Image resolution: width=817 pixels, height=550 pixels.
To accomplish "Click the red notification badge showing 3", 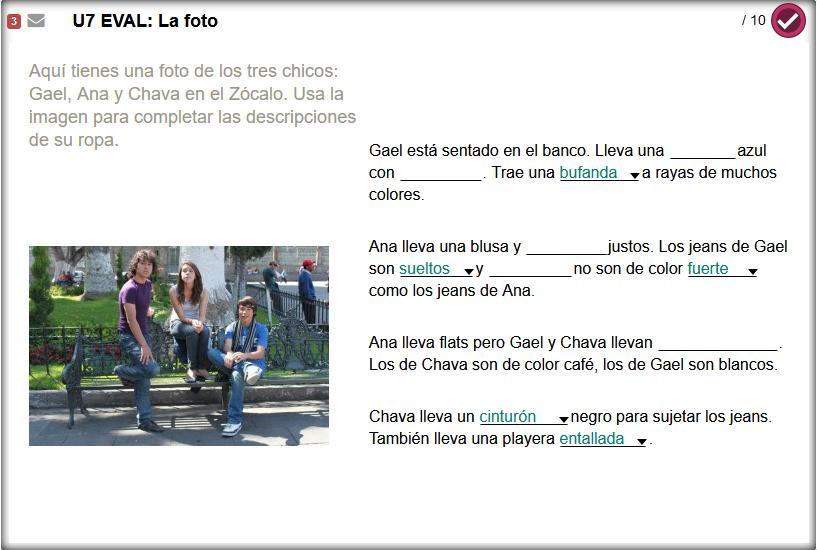I will coord(14,21).
